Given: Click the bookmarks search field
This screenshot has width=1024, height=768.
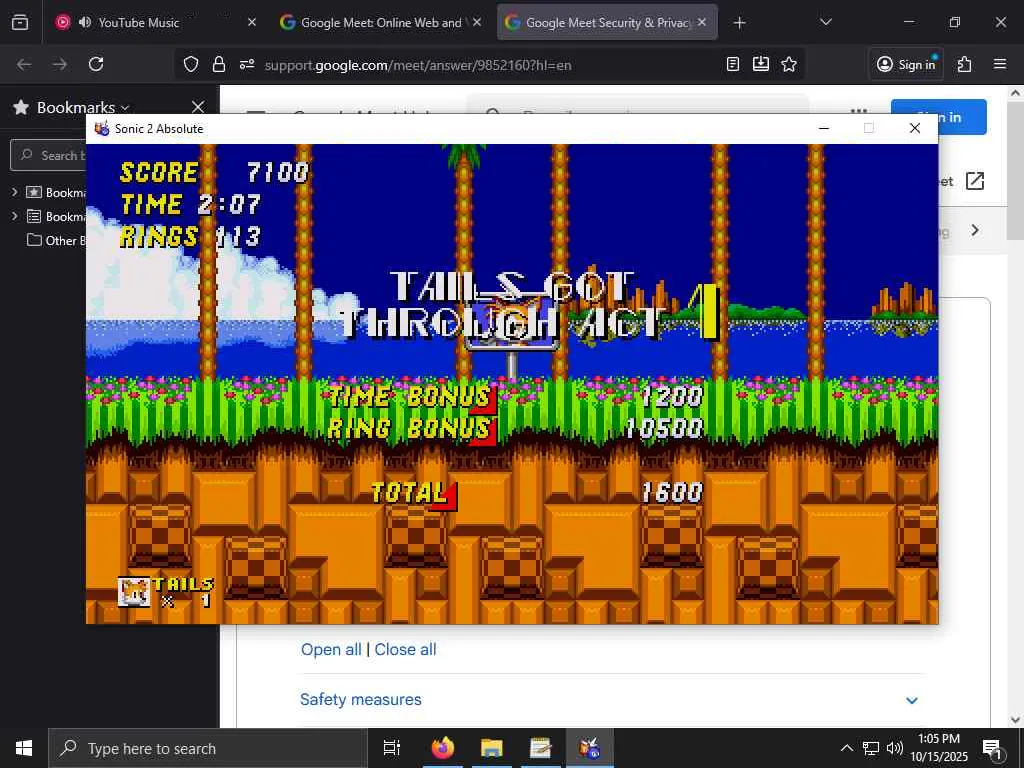Looking at the screenshot, I should pos(49,155).
